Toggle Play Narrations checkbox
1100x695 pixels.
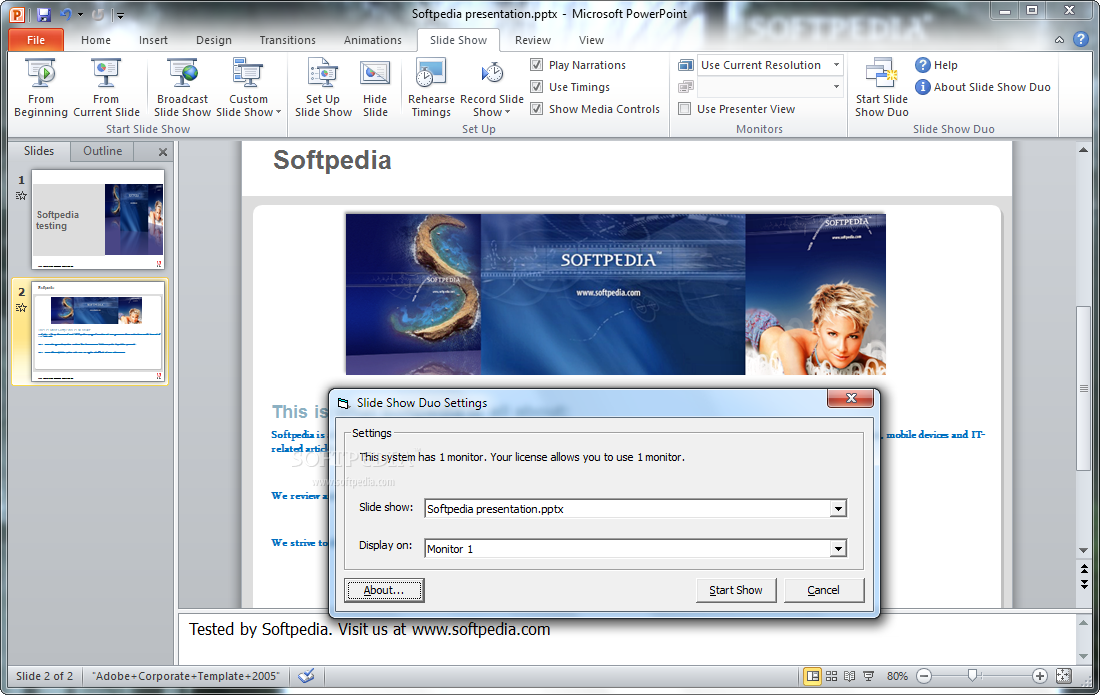tap(537, 65)
